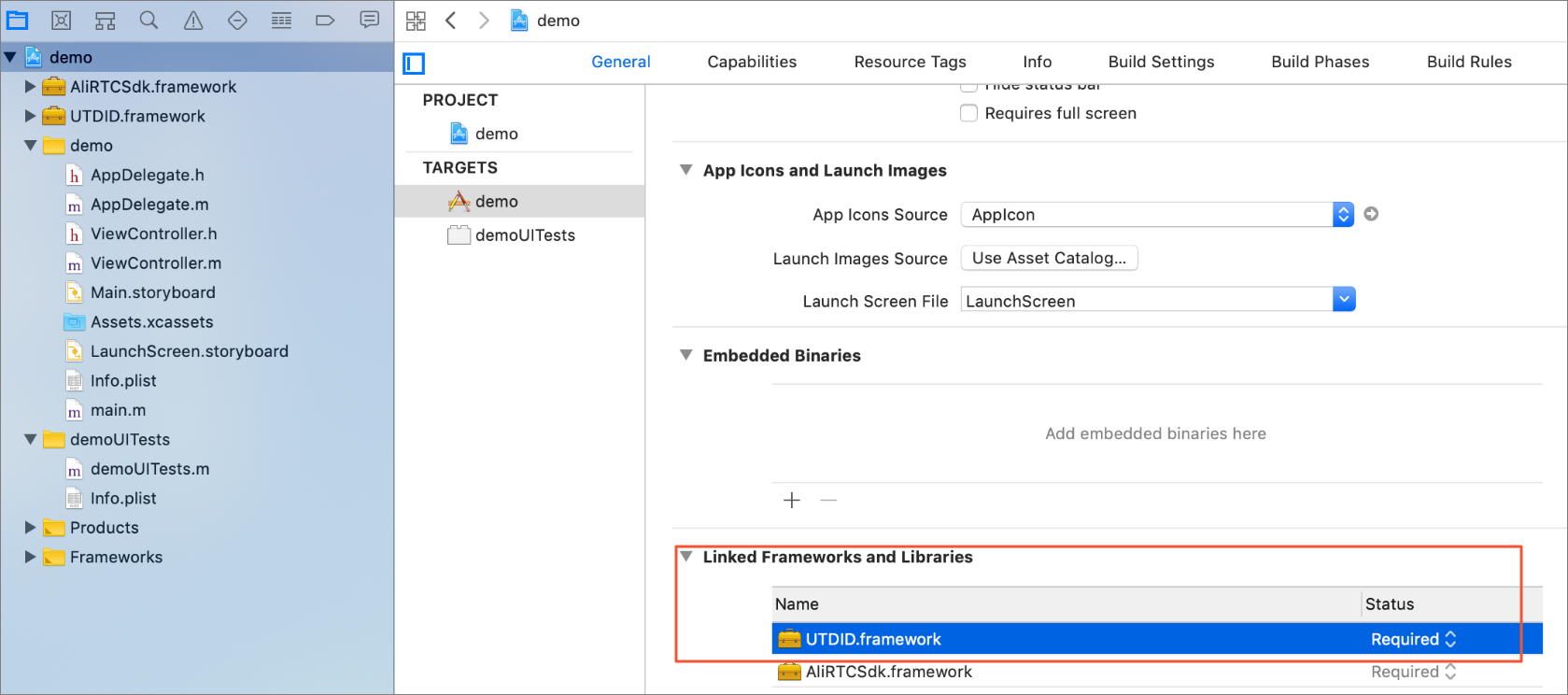The image size is (1568, 695).
Task: Open the Test navigator diamond icon
Action: point(237,20)
